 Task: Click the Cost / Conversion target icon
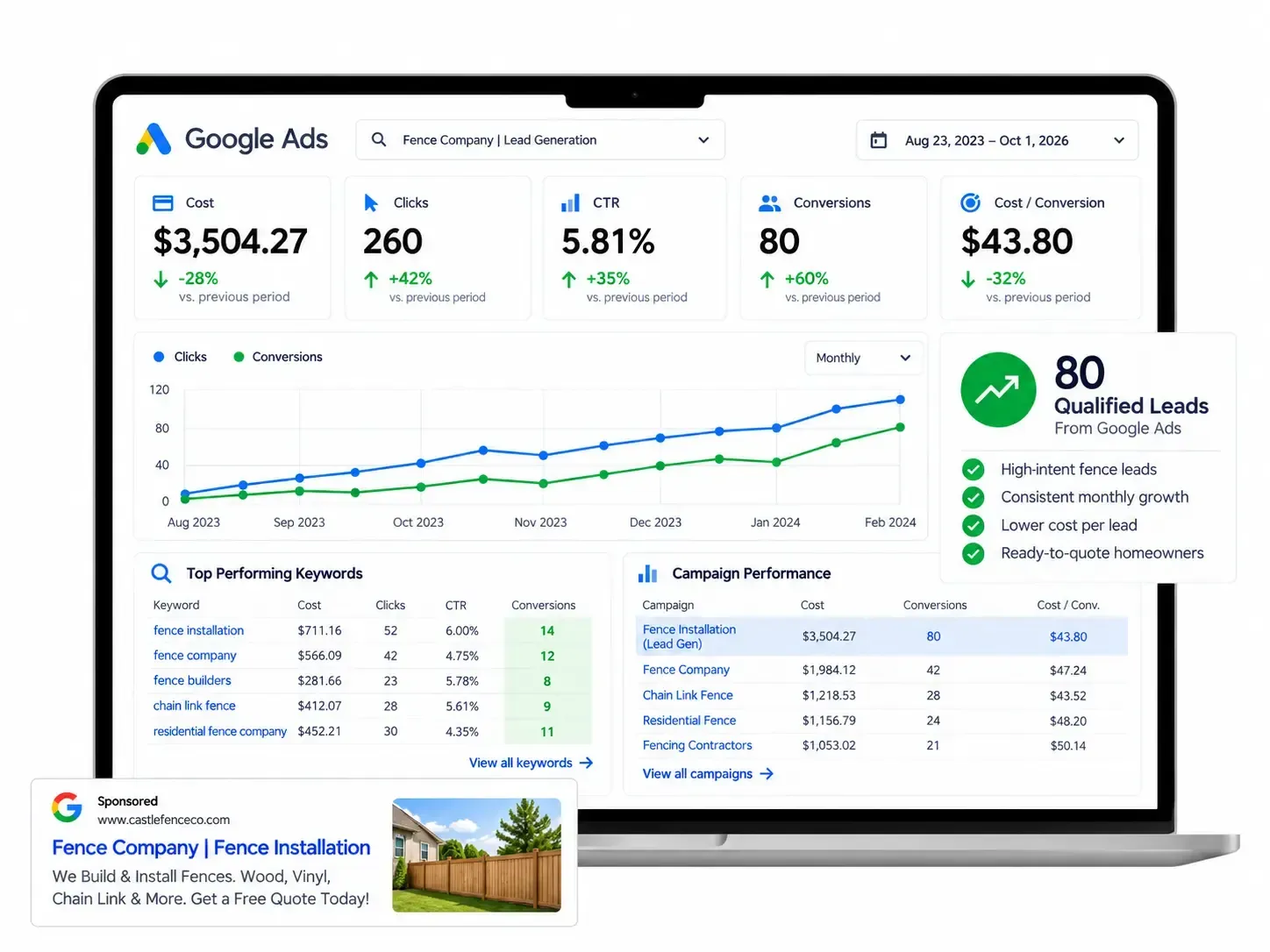point(970,202)
